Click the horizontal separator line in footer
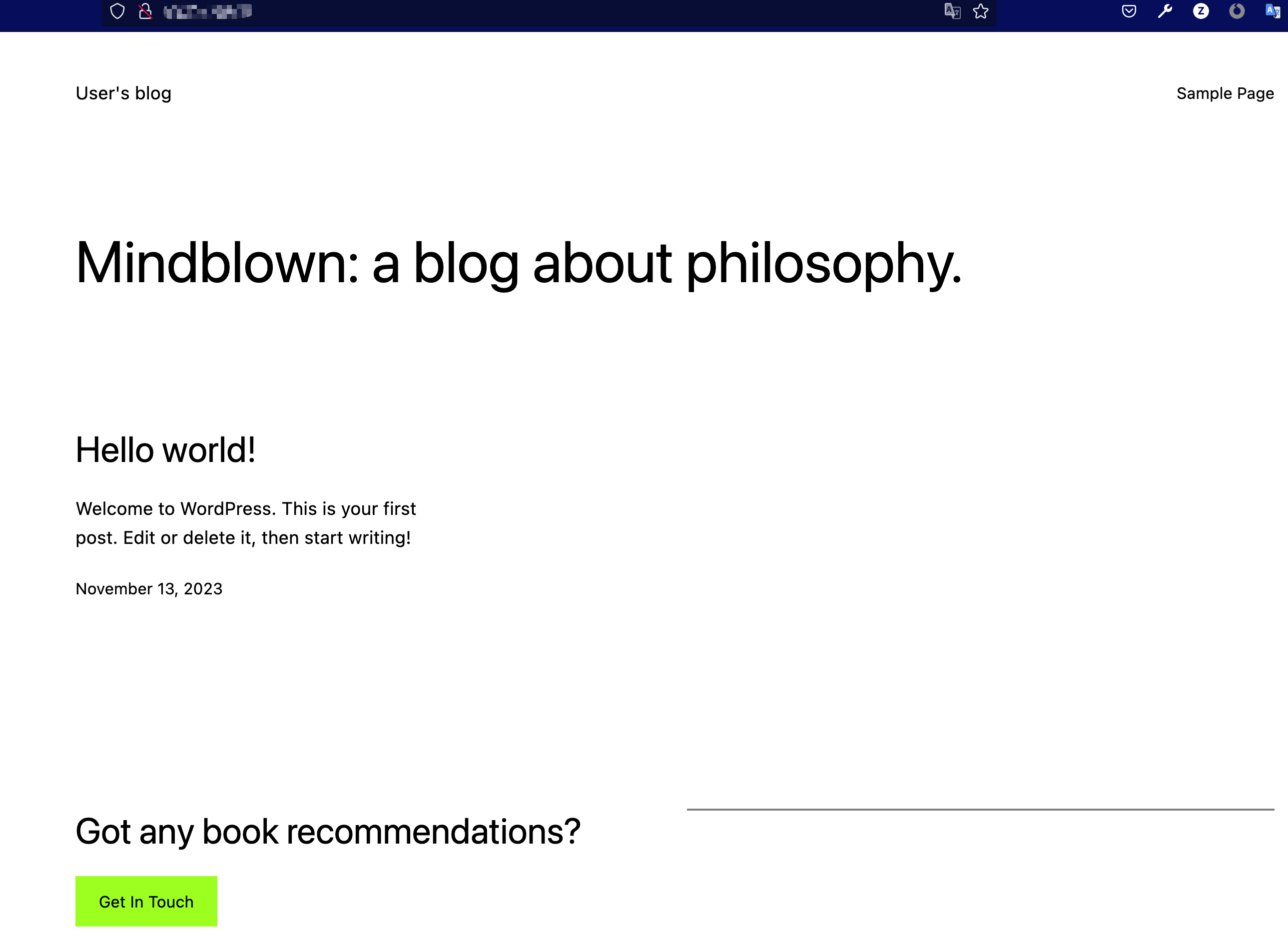The height and width of the screenshot is (938, 1288). [980, 809]
